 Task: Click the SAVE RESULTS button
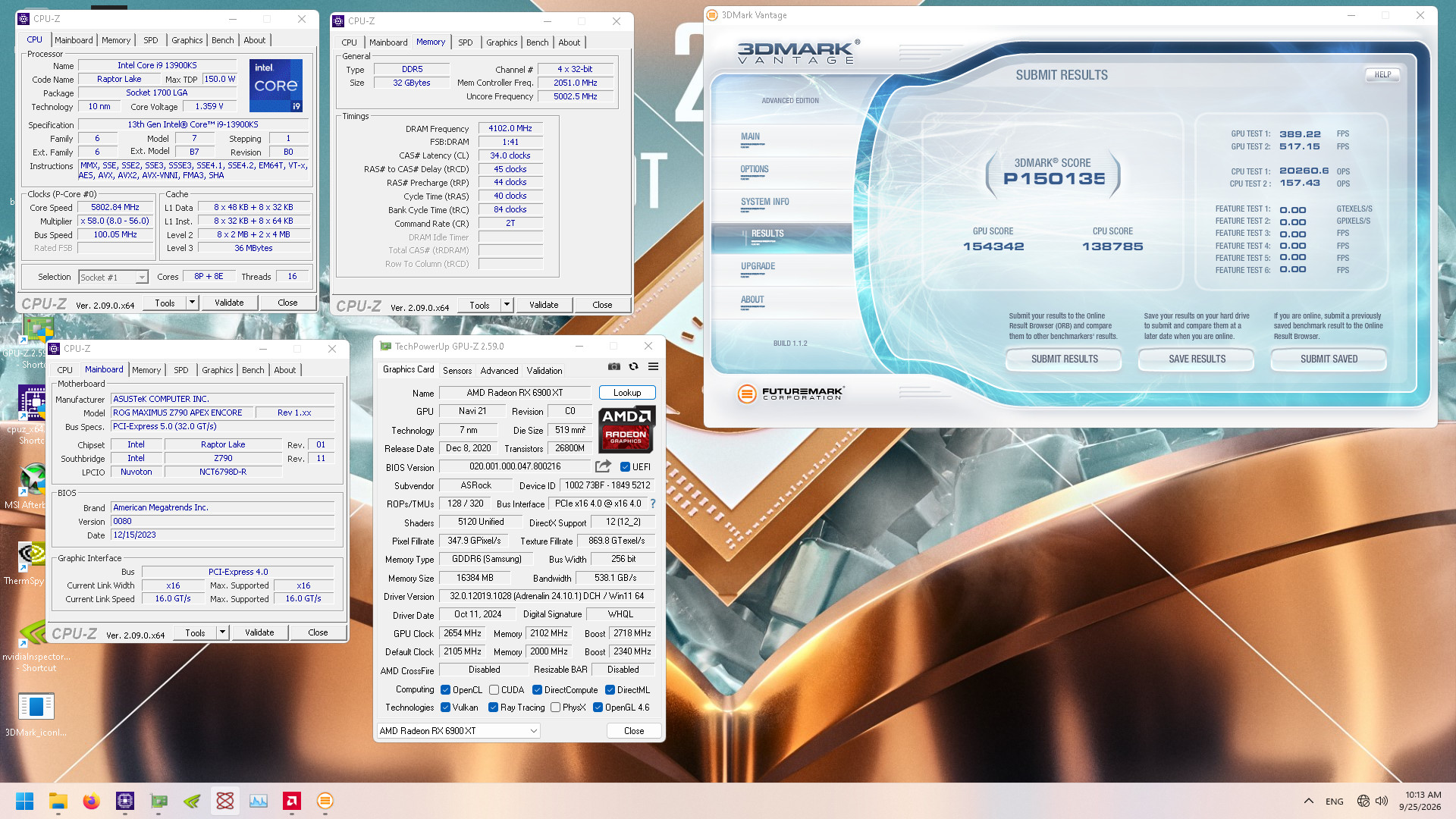1197,359
